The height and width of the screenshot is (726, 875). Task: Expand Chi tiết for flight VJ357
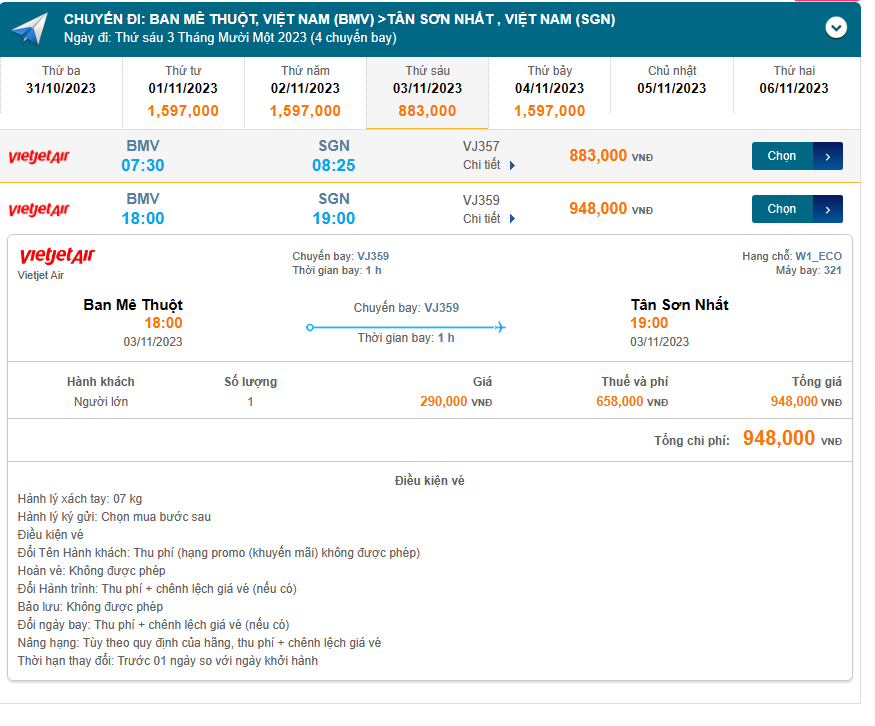pos(489,165)
